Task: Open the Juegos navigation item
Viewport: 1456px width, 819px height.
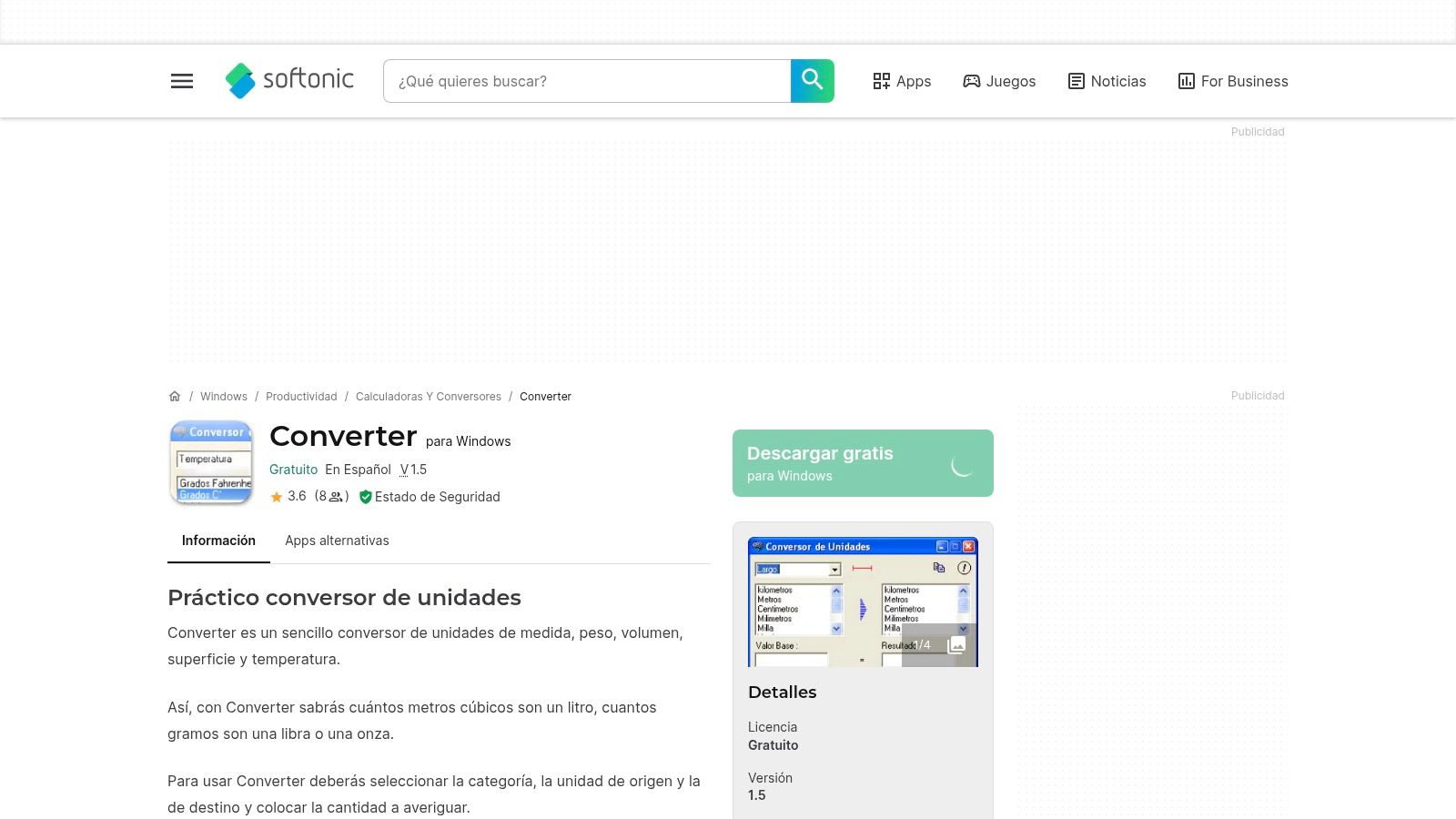Action: (999, 81)
